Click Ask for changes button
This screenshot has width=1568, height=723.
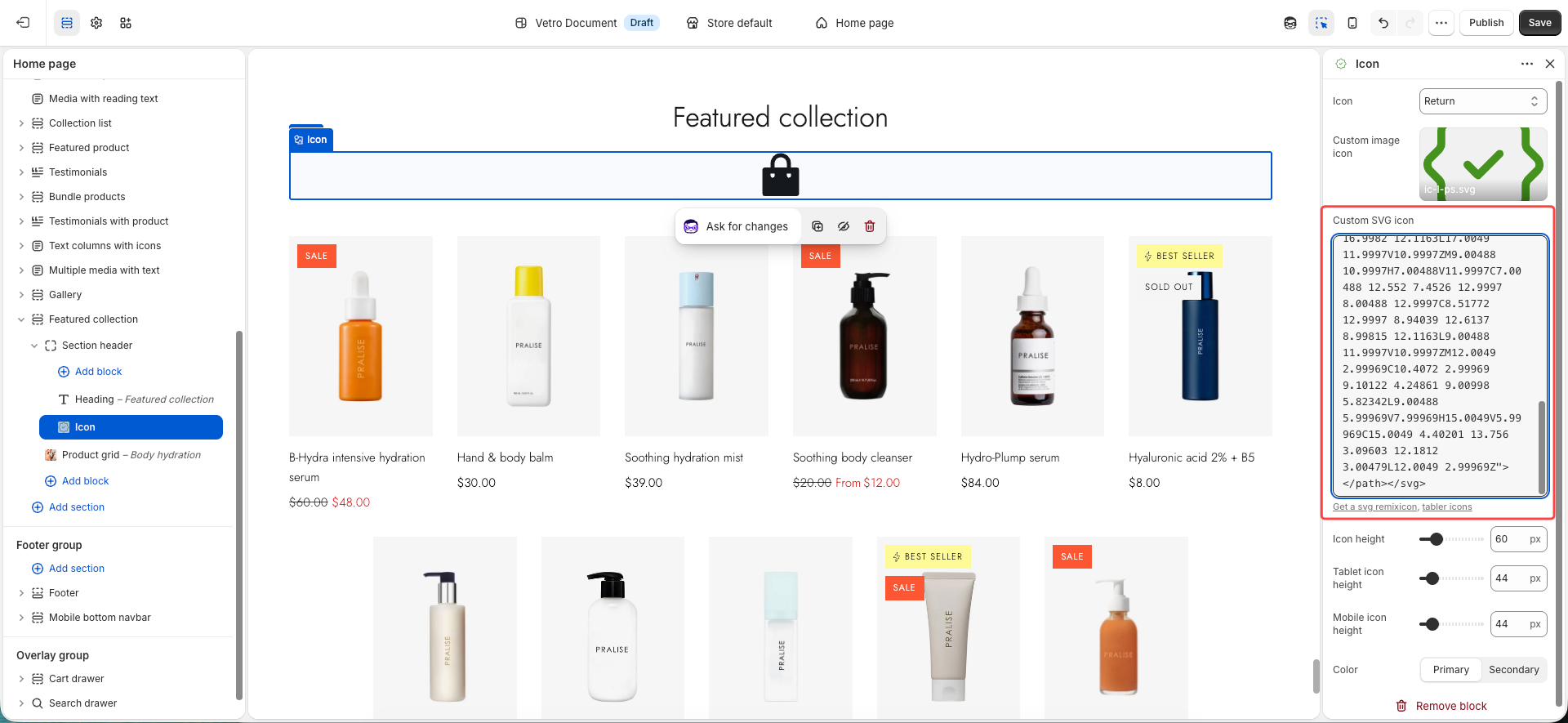pos(737,226)
